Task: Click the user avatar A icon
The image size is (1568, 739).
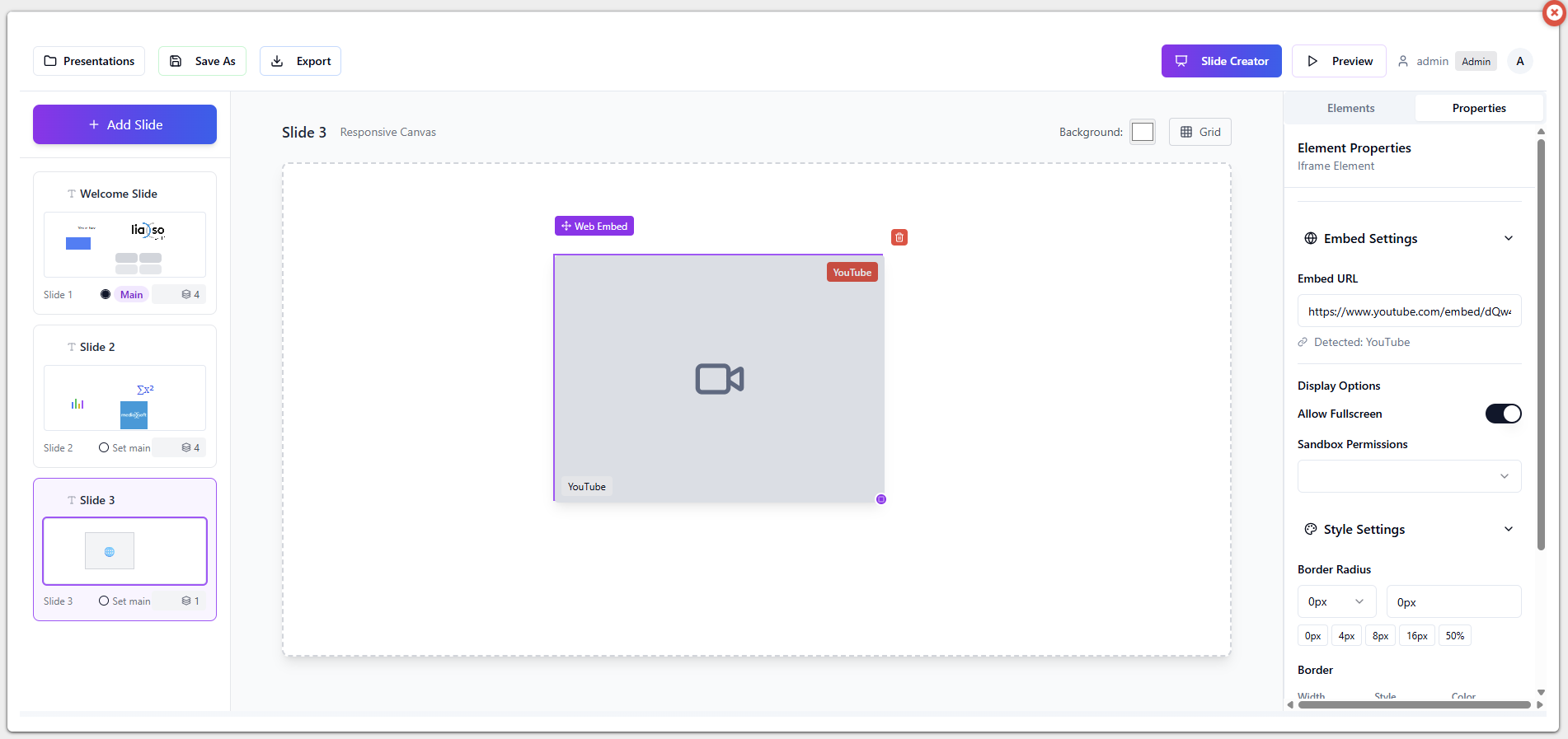Action: pos(1519,61)
